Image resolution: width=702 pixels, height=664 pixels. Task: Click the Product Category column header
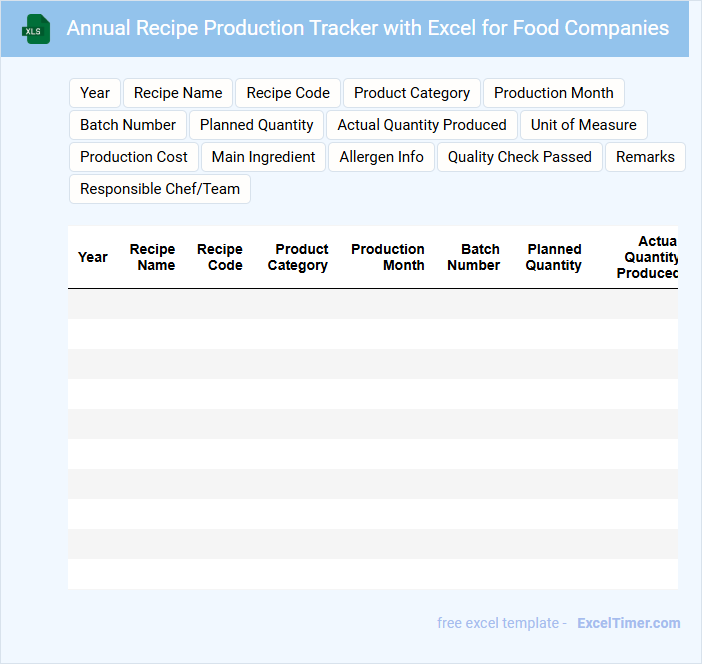point(298,257)
